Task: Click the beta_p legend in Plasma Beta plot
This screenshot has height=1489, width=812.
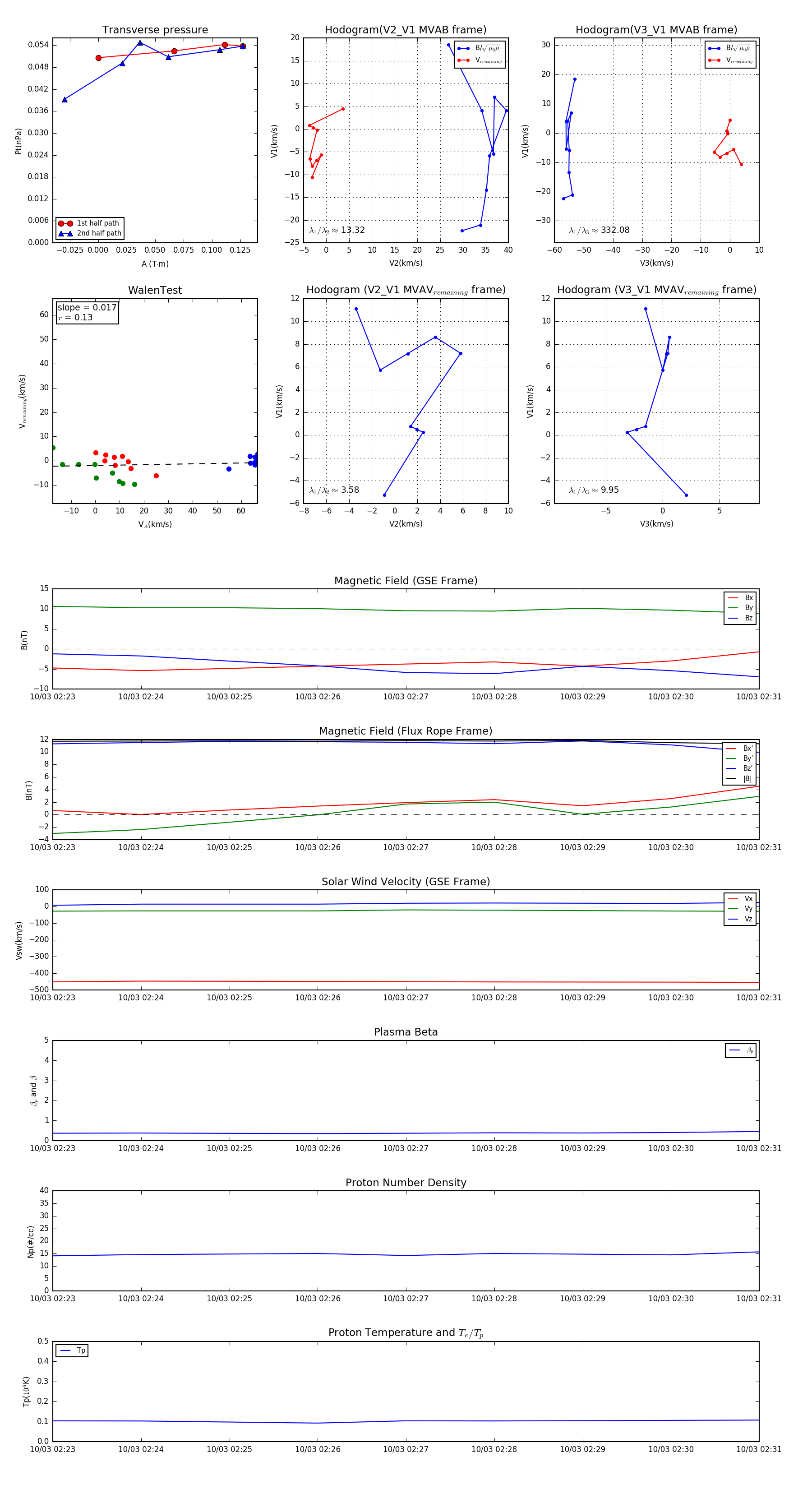Action: 741,1050
